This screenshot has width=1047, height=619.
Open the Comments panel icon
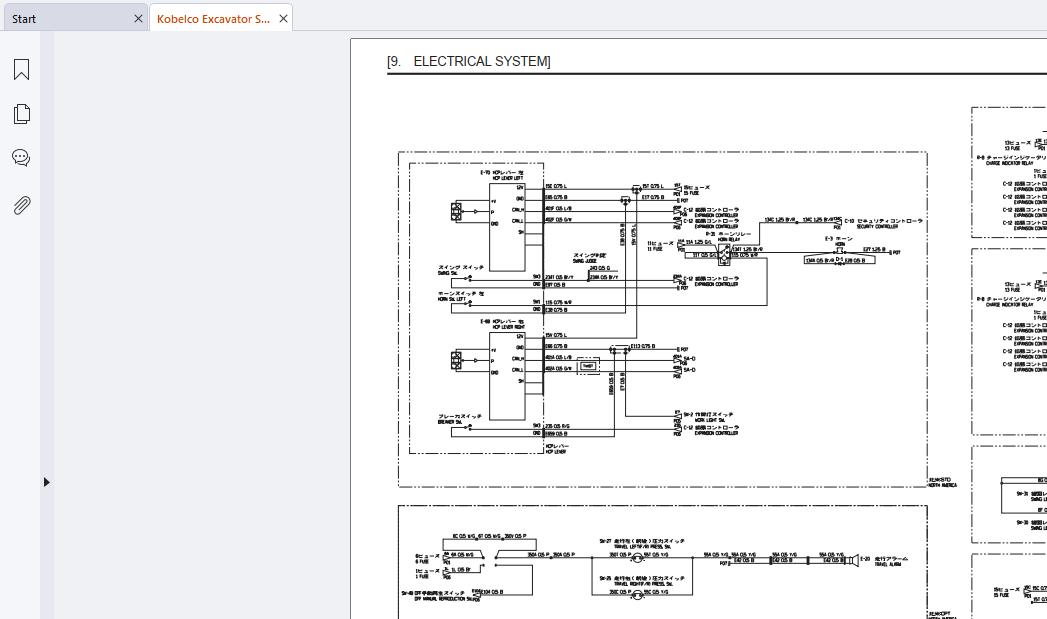coord(21,158)
